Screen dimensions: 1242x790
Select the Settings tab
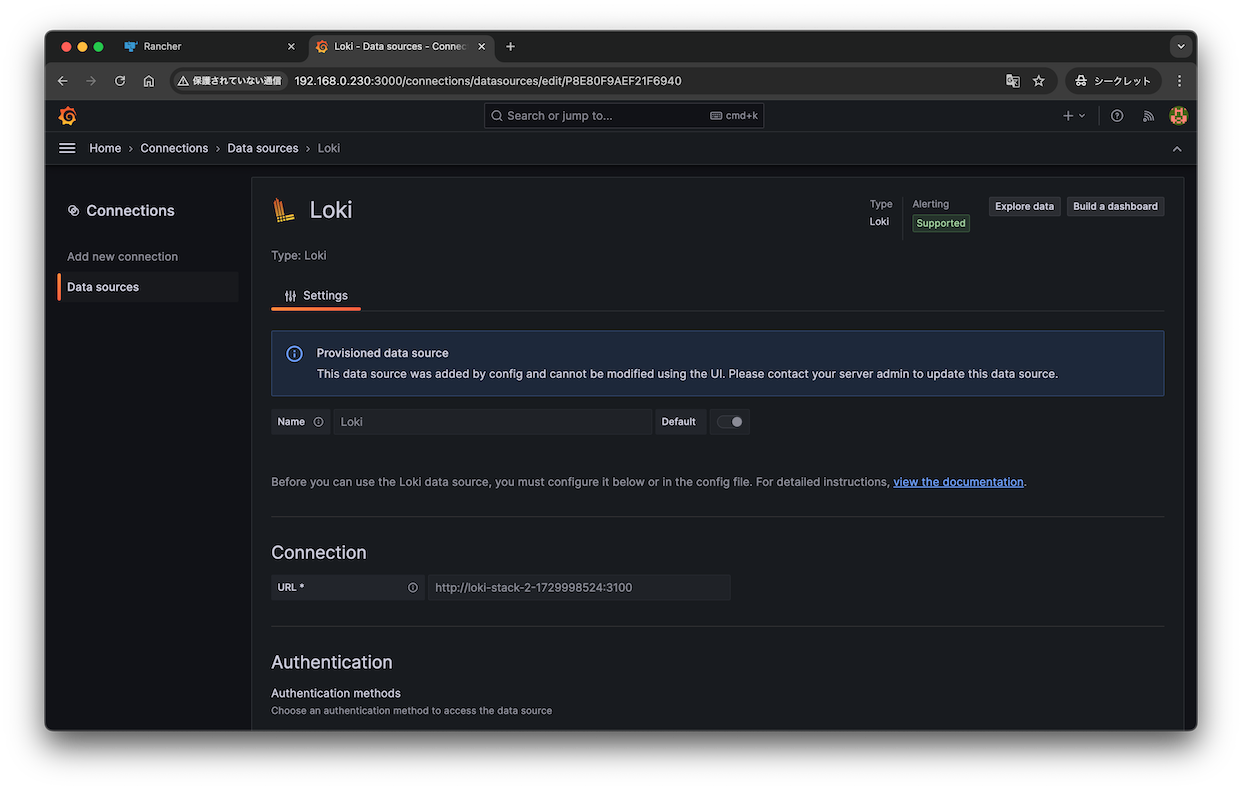(x=316, y=296)
